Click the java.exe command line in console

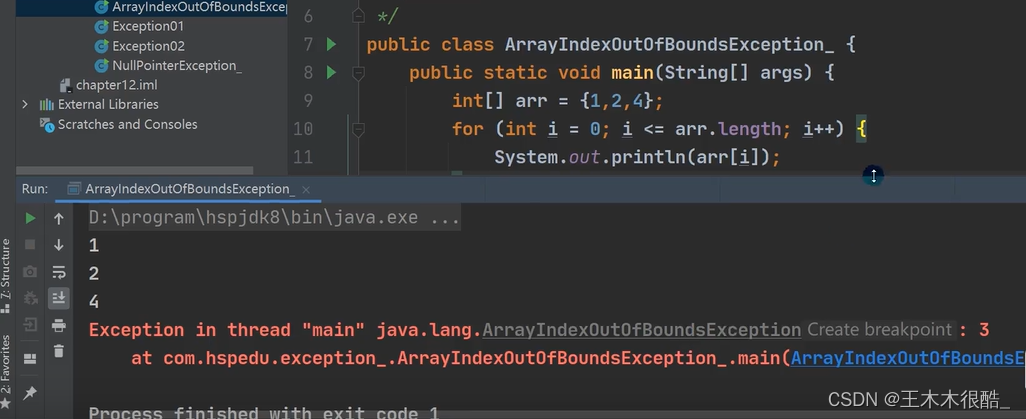[x=274, y=217]
